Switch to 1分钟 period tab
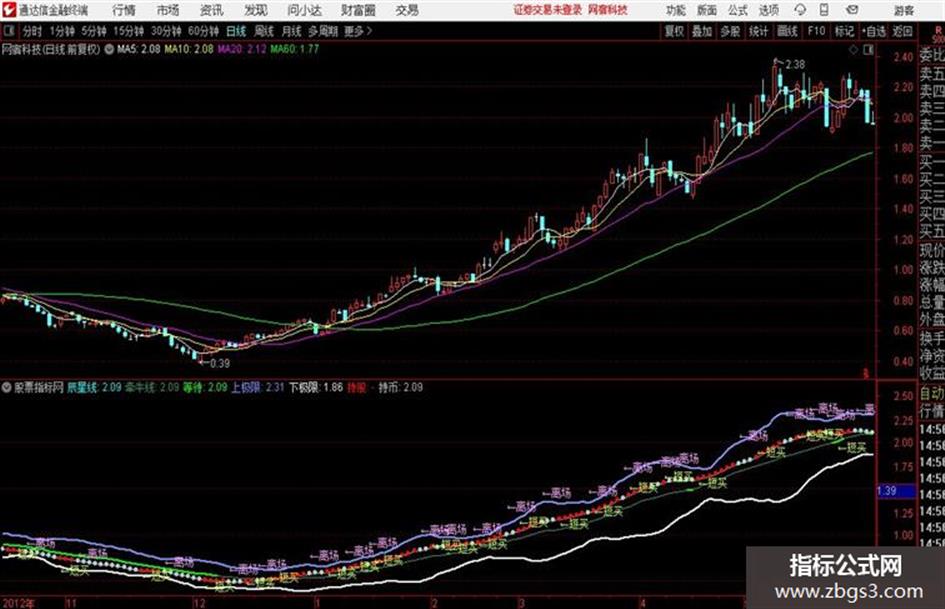 pyautogui.click(x=61, y=31)
